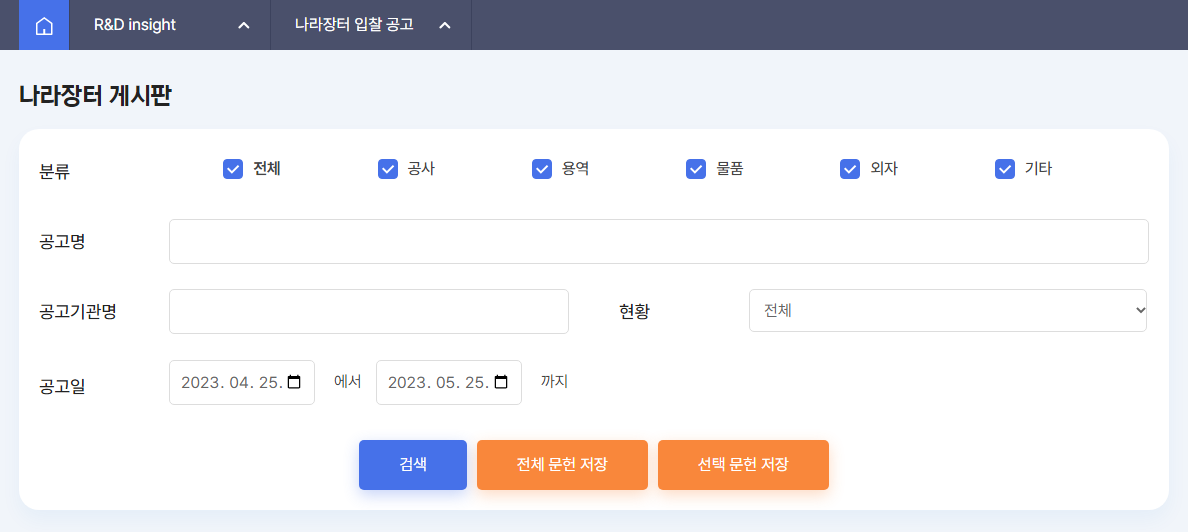Screen dimensions: 1188x532
Task: Open calendar picker for start date 2023.04.25
Action: coord(295,382)
